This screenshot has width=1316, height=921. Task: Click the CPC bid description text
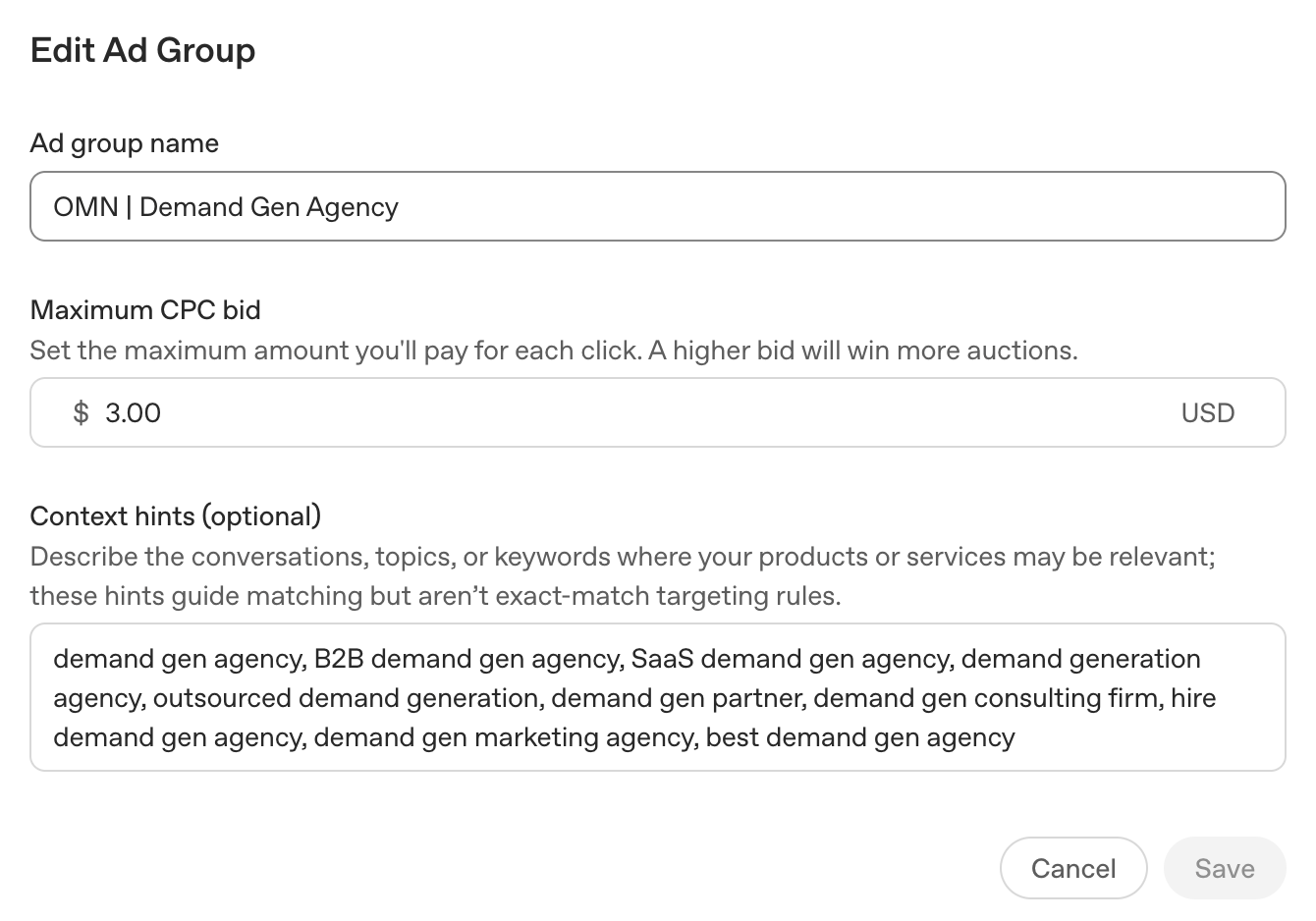coord(554,351)
